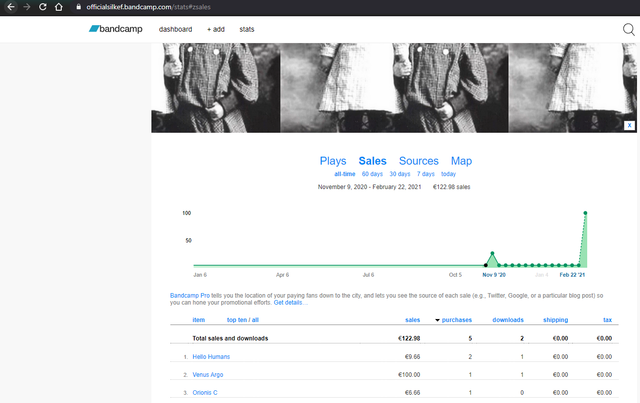Switch to the Sources tab
Viewport: 640px width, 403px height.
point(418,161)
